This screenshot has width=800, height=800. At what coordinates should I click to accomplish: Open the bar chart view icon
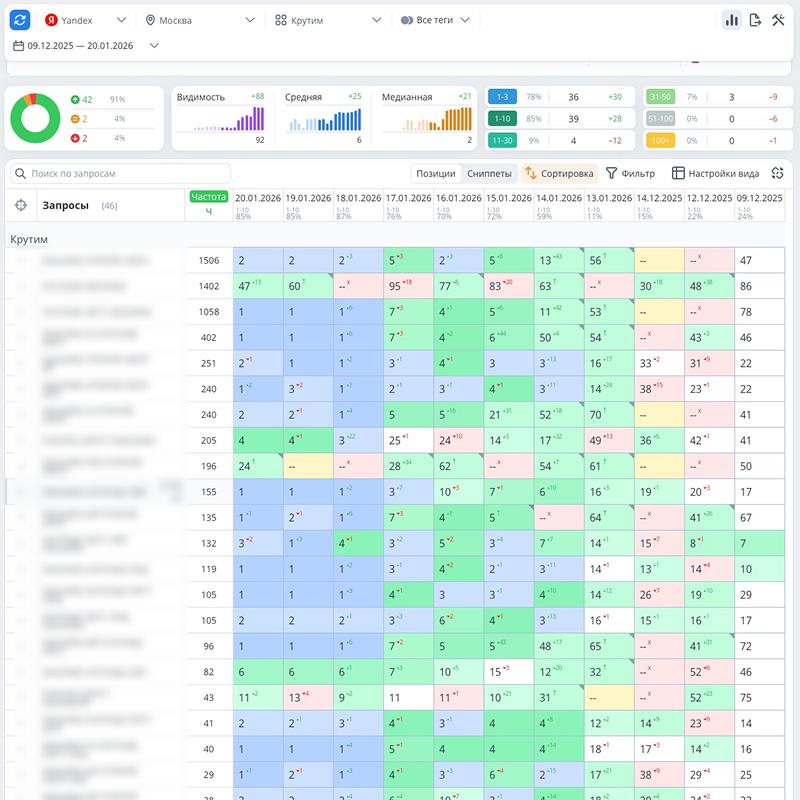(731, 20)
